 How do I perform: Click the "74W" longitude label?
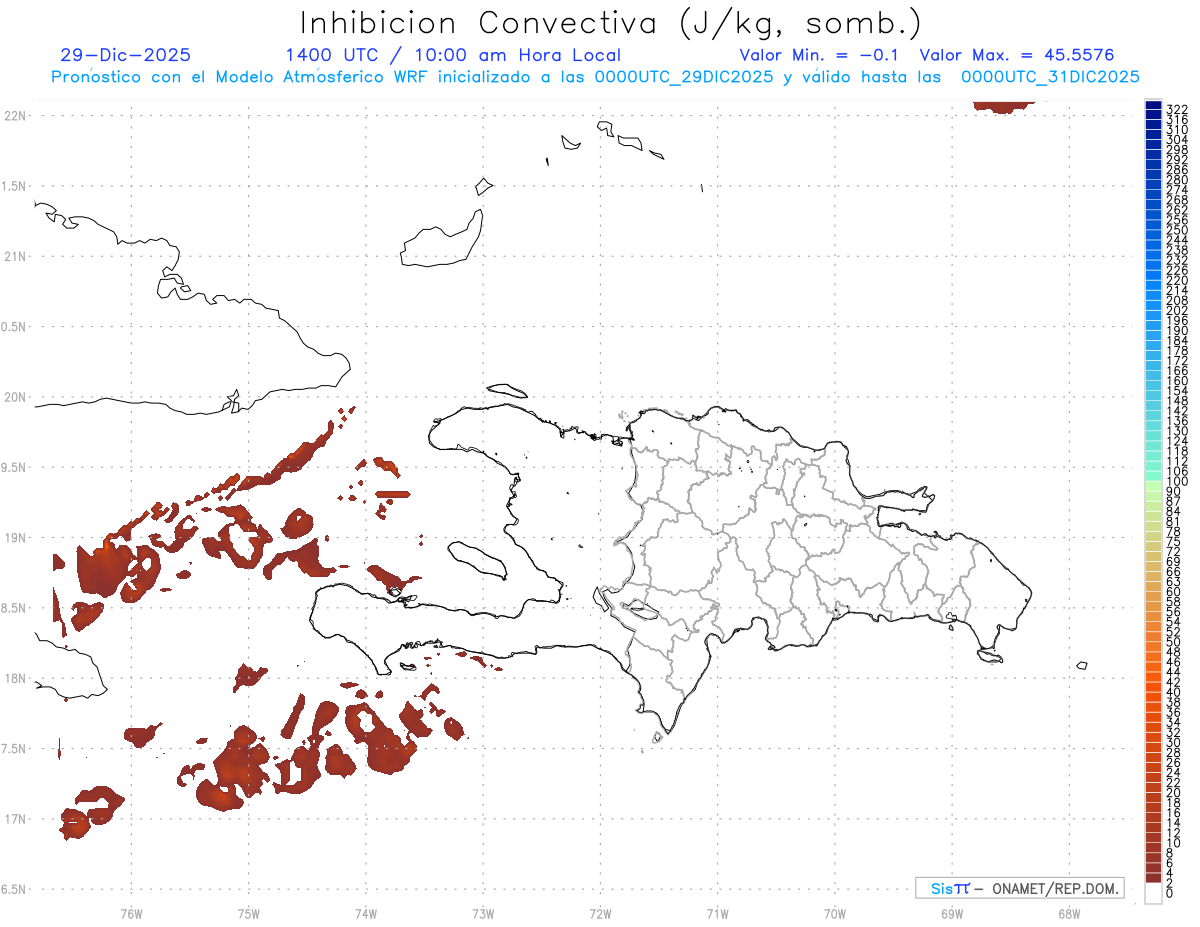(366, 913)
